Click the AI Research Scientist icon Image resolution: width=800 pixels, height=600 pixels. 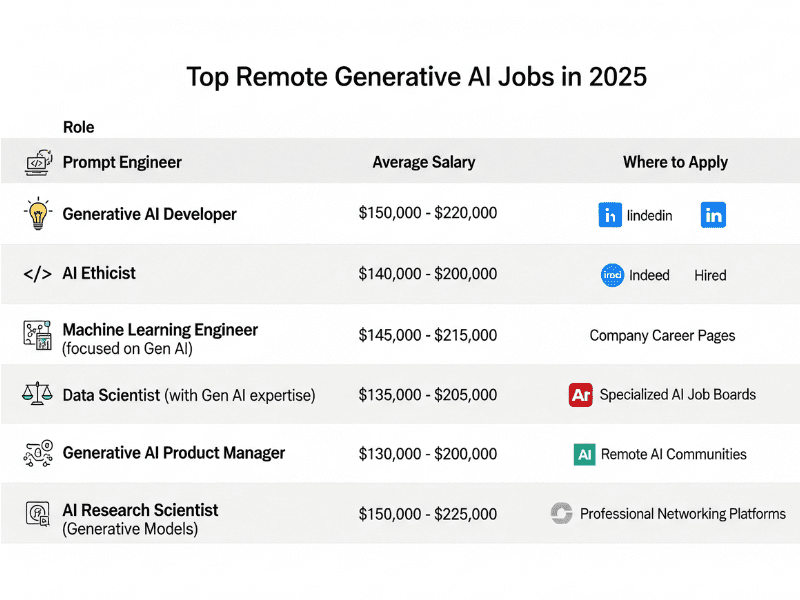(x=38, y=513)
